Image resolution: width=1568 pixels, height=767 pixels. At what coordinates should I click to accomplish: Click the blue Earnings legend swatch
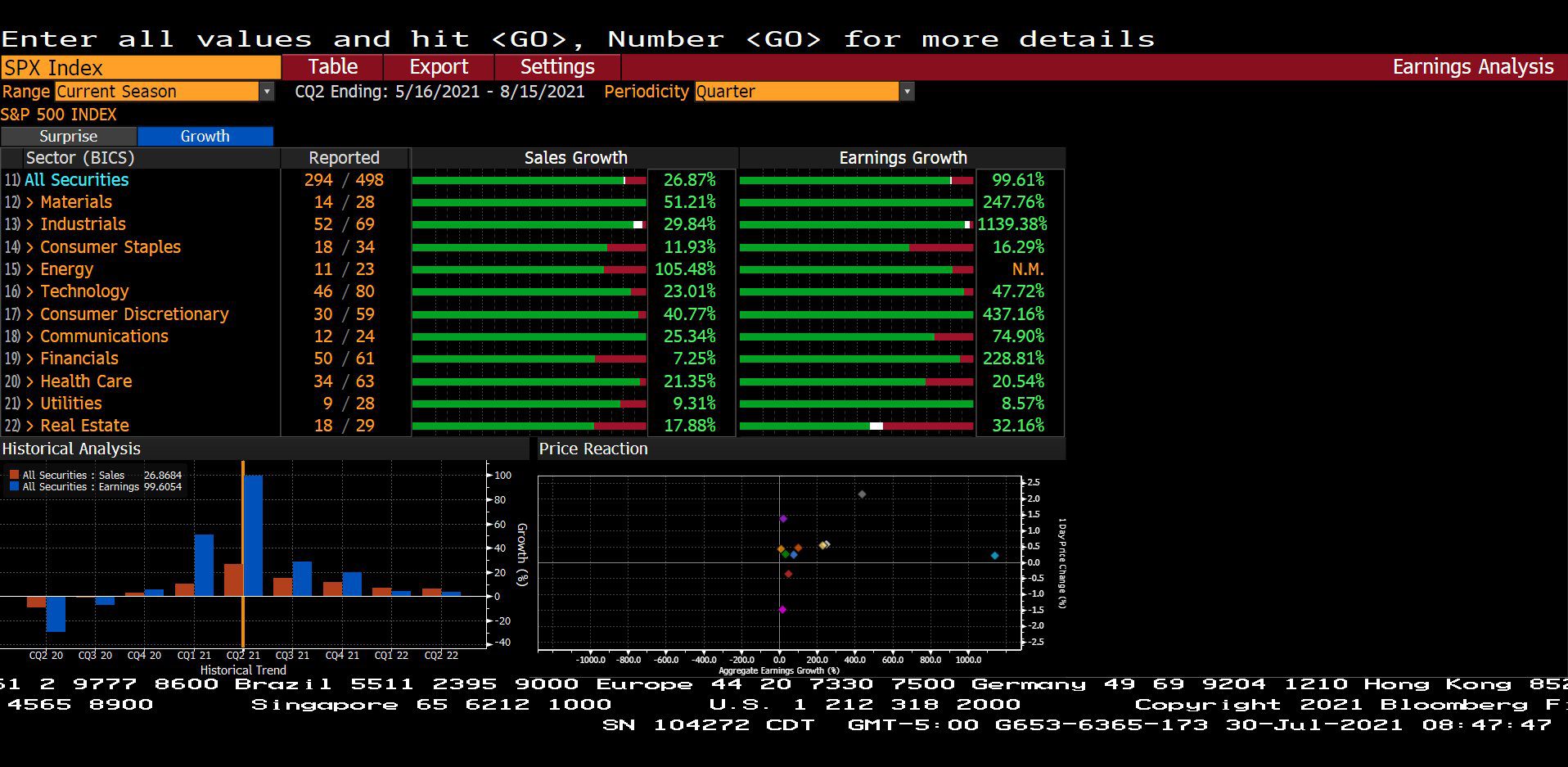(14, 486)
